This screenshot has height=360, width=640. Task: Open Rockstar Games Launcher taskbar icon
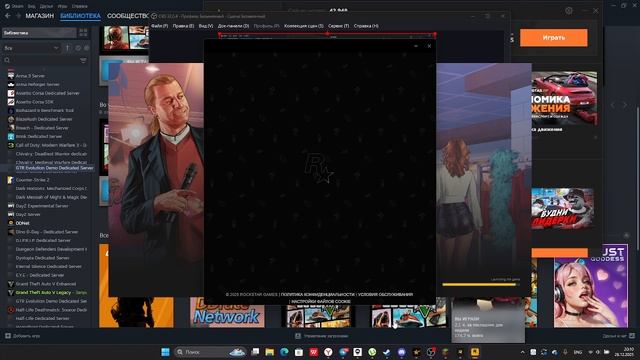pyautogui.click(x=475, y=352)
